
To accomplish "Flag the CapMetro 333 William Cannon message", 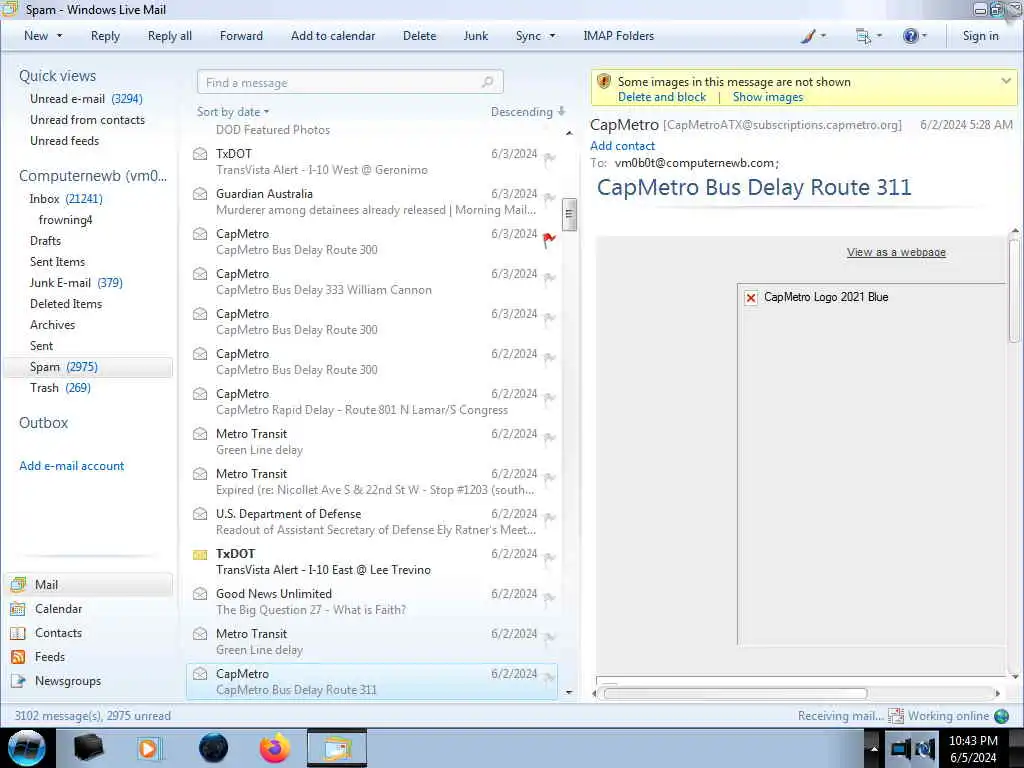I will pos(549,279).
